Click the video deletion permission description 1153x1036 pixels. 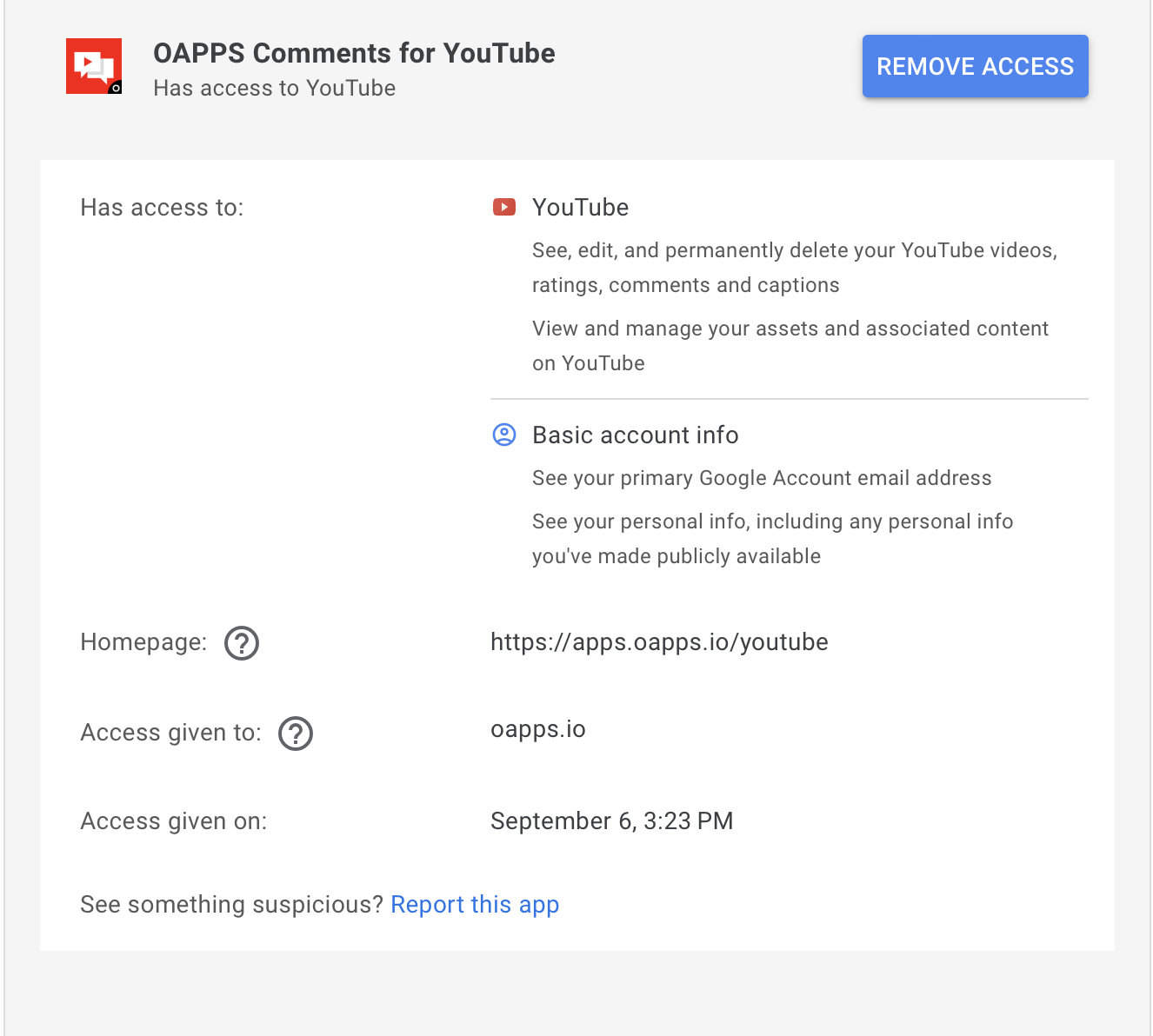(x=794, y=267)
